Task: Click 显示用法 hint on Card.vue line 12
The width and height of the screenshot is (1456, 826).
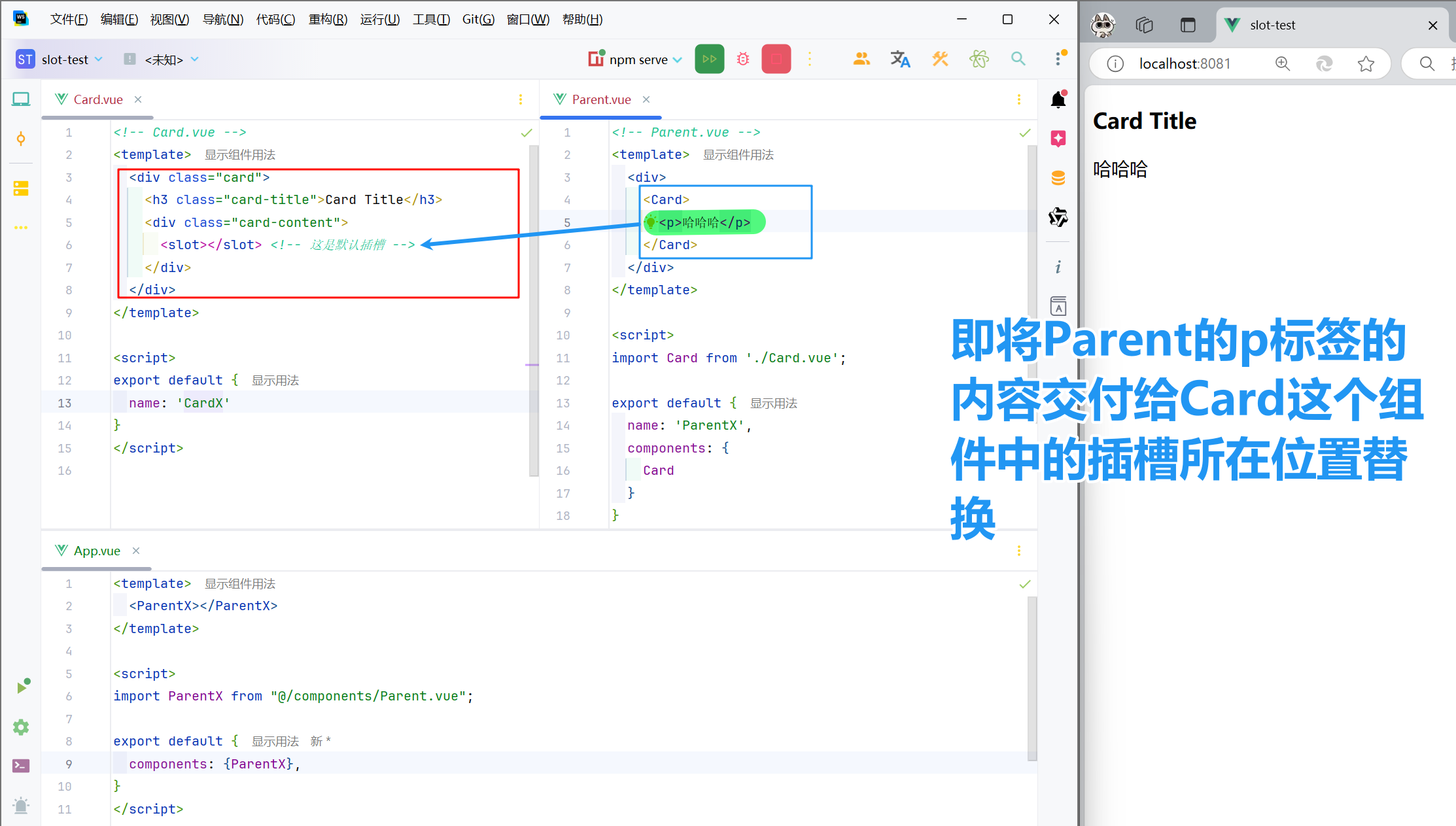Action: tap(275, 381)
